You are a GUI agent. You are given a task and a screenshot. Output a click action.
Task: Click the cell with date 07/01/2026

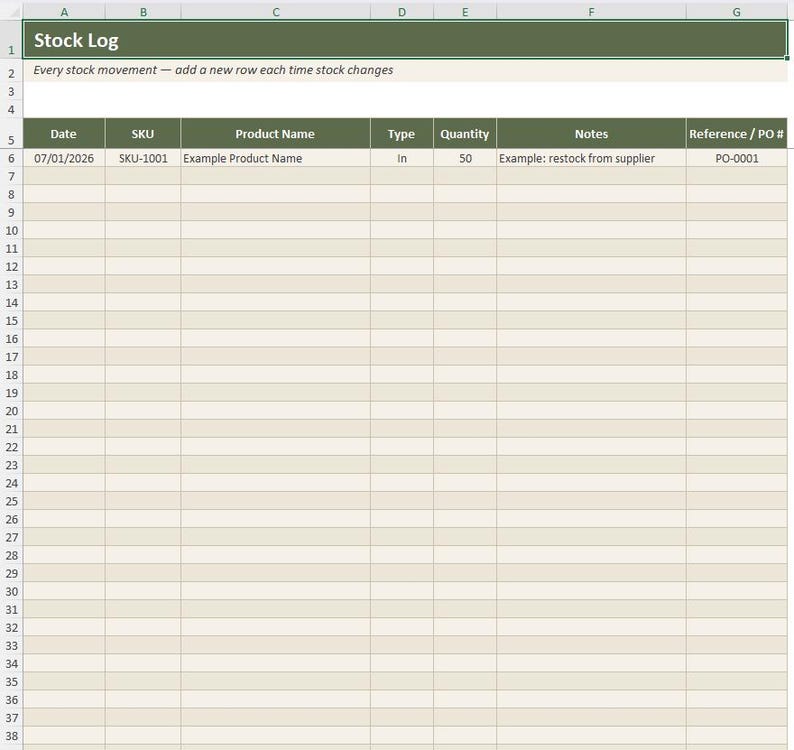tap(64, 158)
